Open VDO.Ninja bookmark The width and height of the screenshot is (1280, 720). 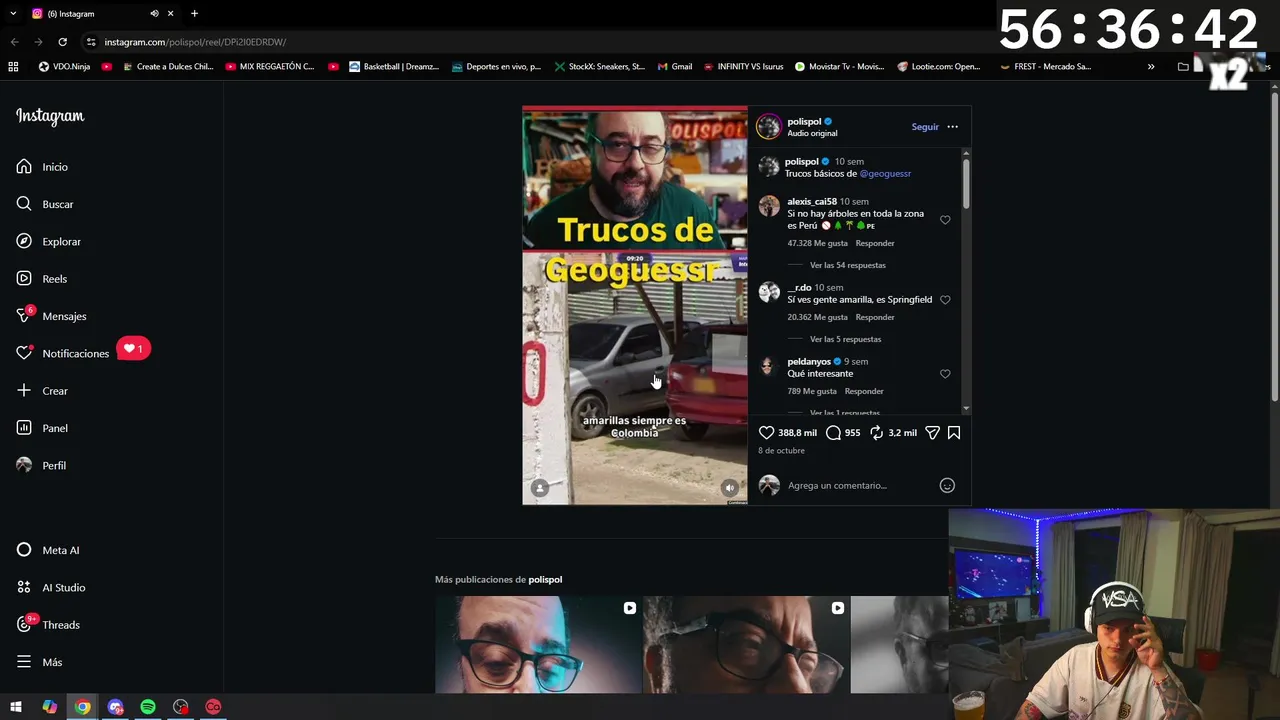pyautogui.click(x=64, y=67)
